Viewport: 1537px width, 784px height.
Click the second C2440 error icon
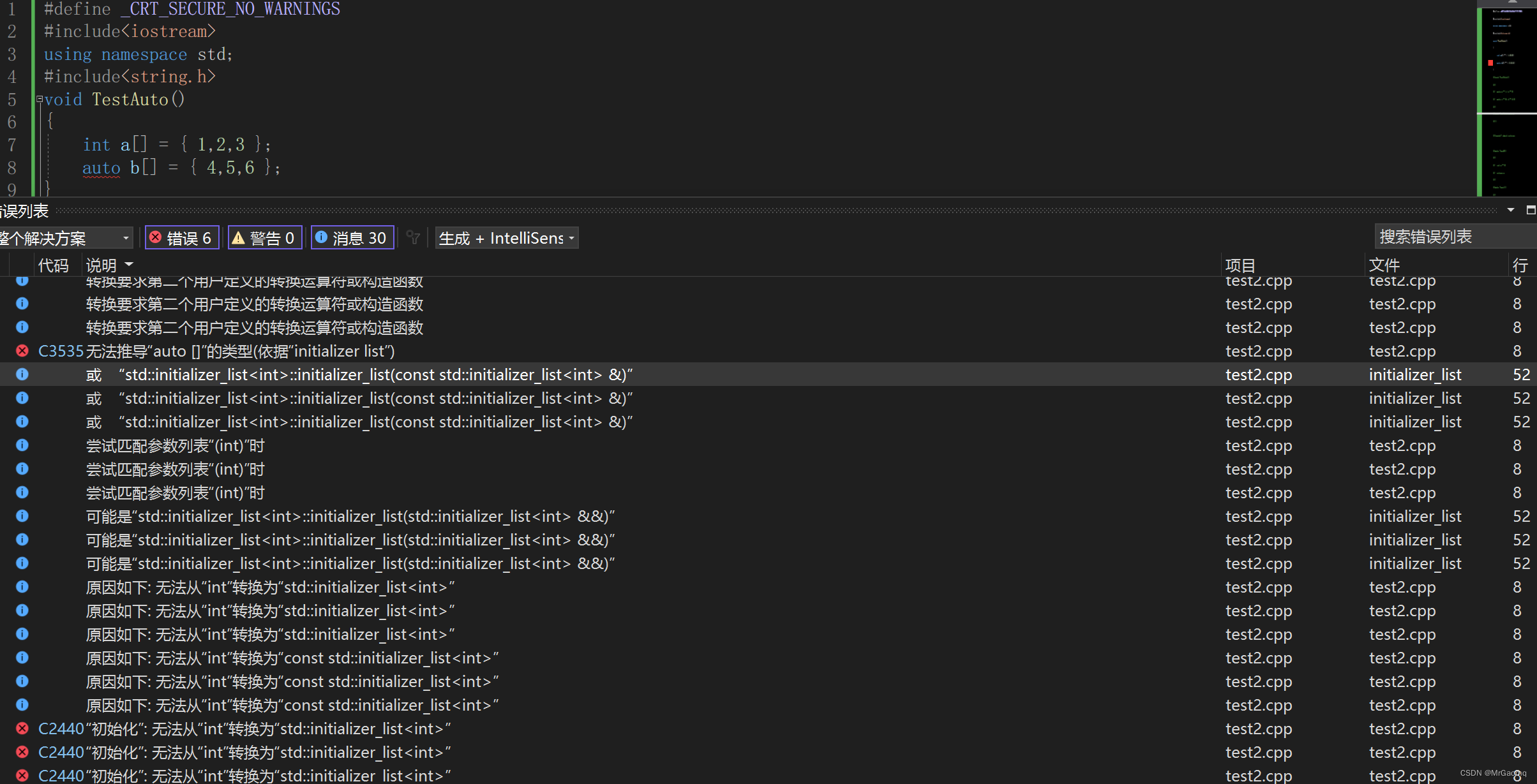pos(22,751)
